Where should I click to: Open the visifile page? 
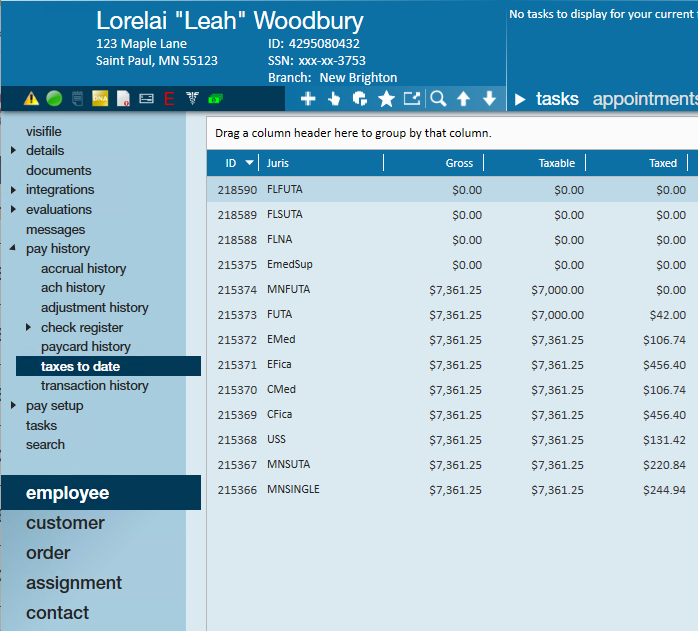[44, 131]
